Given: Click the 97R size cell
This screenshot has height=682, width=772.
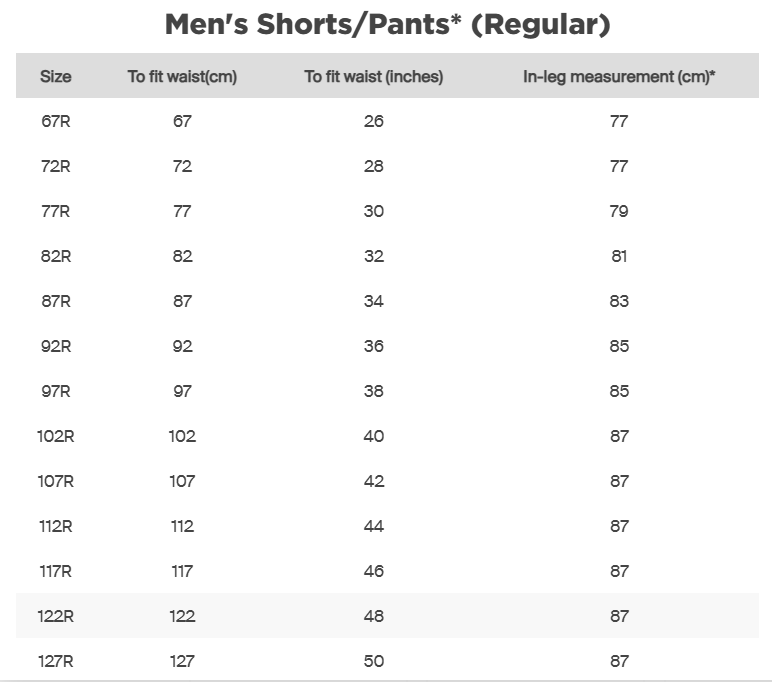Looking at the screenshot, I should (x=56, y=392).
